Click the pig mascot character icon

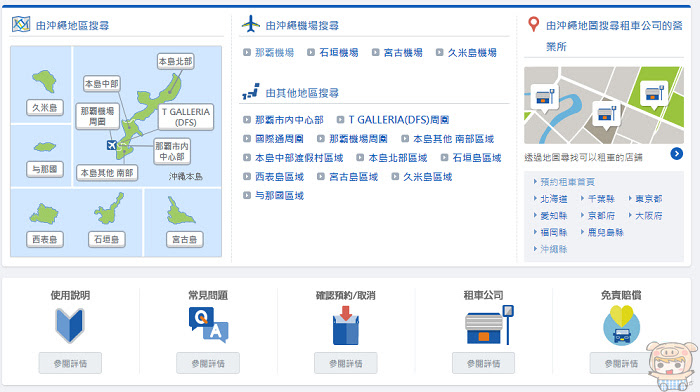[672, 366]
